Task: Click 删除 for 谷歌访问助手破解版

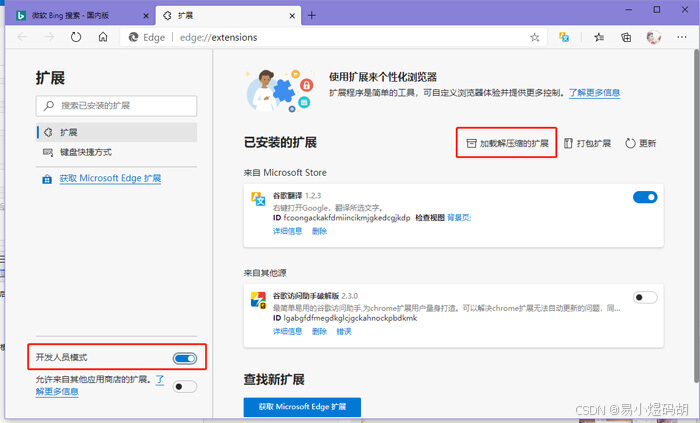Action: point(319,331)
